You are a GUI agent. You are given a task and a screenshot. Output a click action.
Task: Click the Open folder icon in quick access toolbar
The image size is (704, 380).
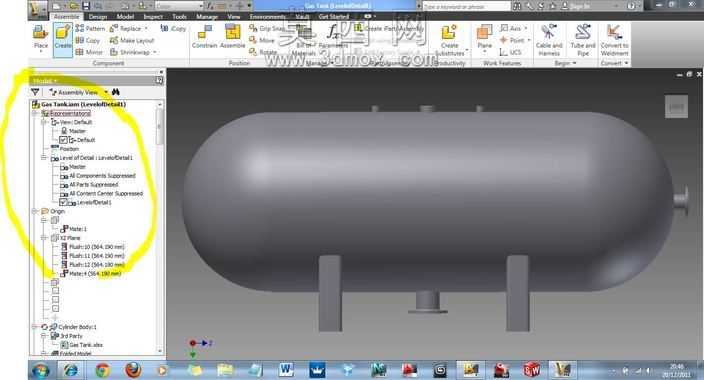click(74, 6)
